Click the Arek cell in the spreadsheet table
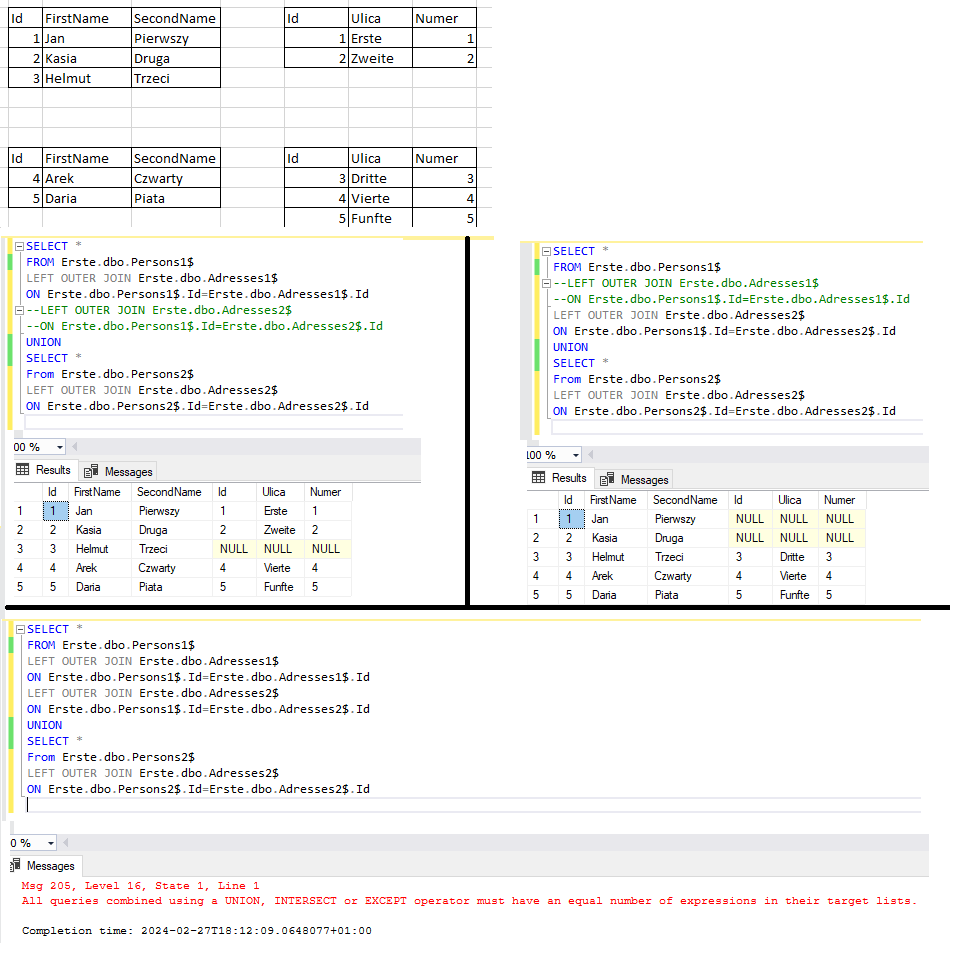This screenshot has width=964, height=956. 87,179
